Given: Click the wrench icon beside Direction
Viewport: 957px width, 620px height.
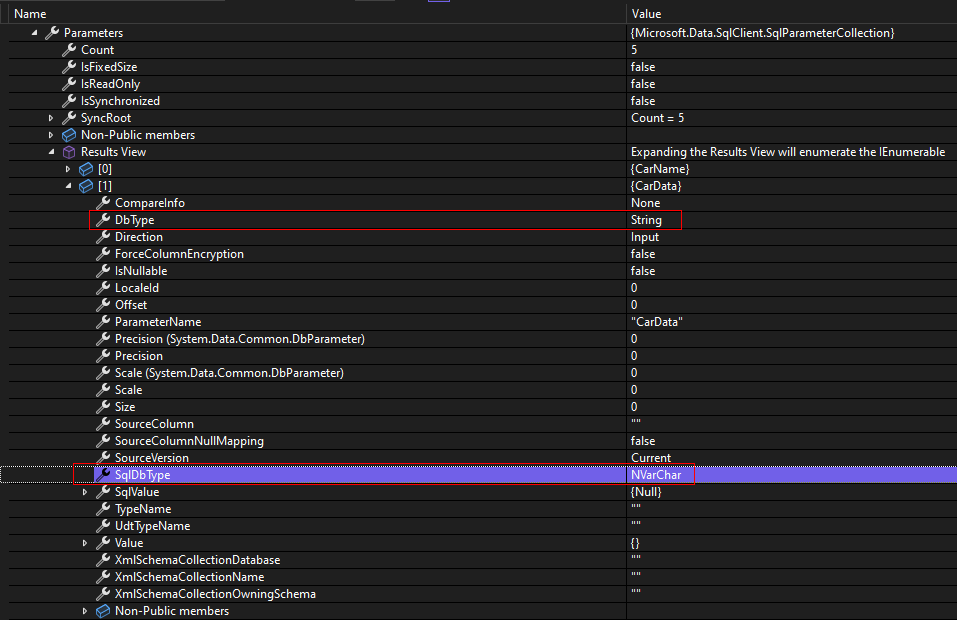Looking at the screenshot, I should coord(102,236).
